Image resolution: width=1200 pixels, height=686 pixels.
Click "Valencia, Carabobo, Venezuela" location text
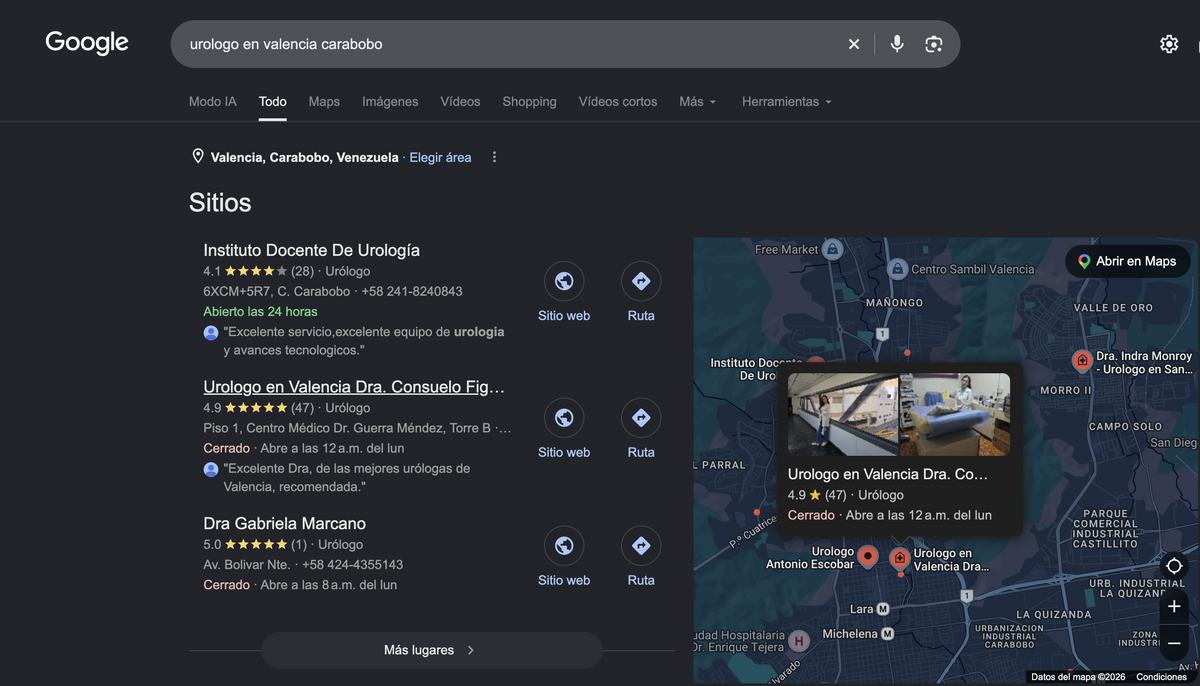tap(304, 157)
